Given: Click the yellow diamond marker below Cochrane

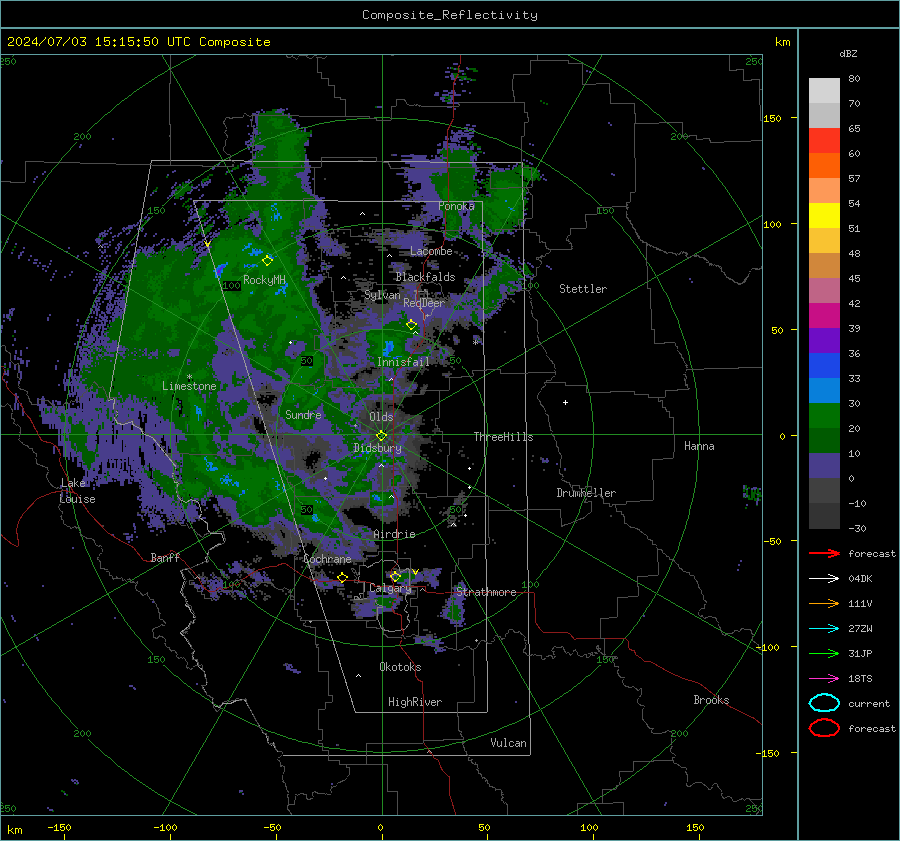Looking at the screenshot, I should tap(342, 577).
